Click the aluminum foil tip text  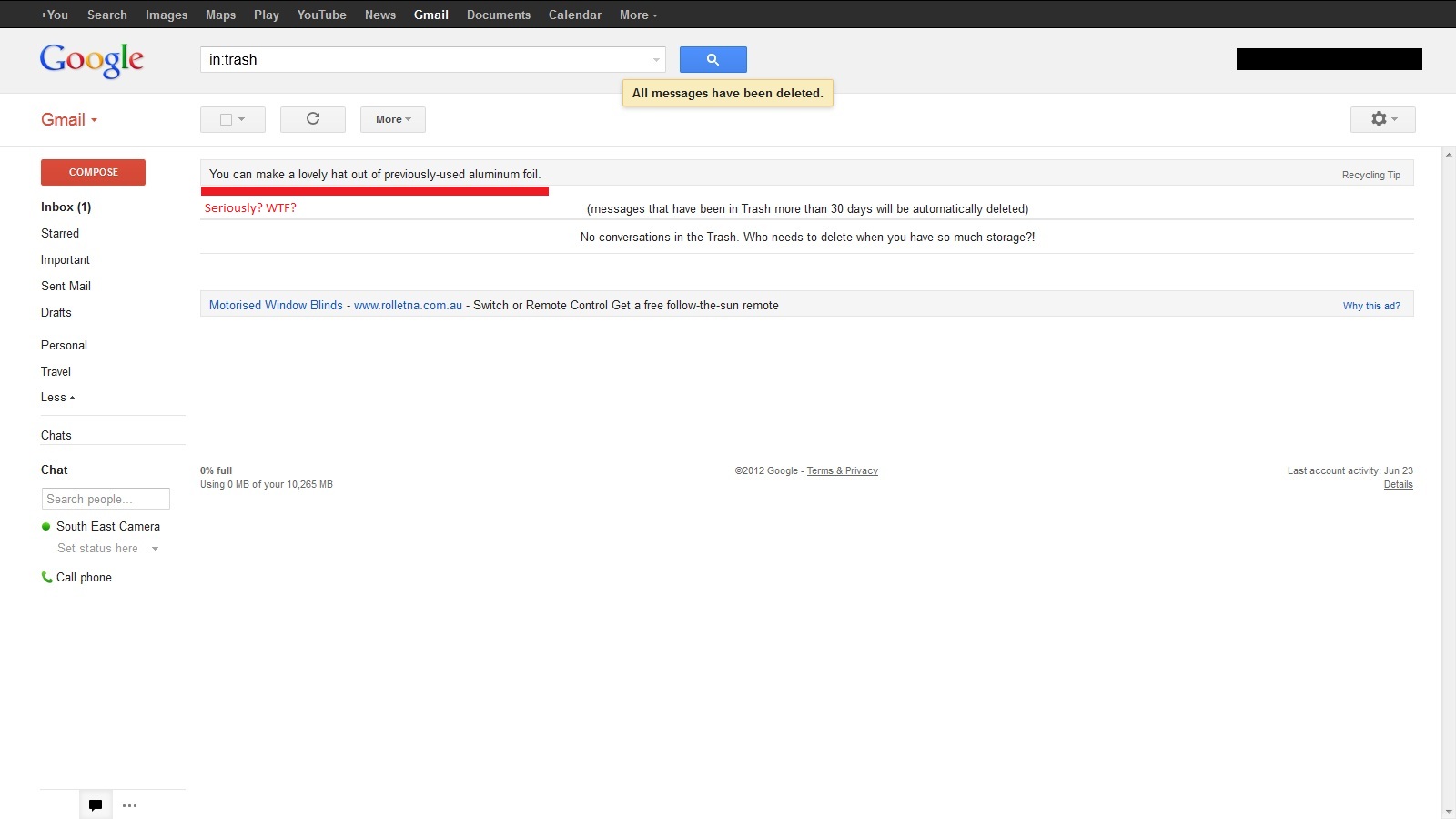[x=375, y=174]
